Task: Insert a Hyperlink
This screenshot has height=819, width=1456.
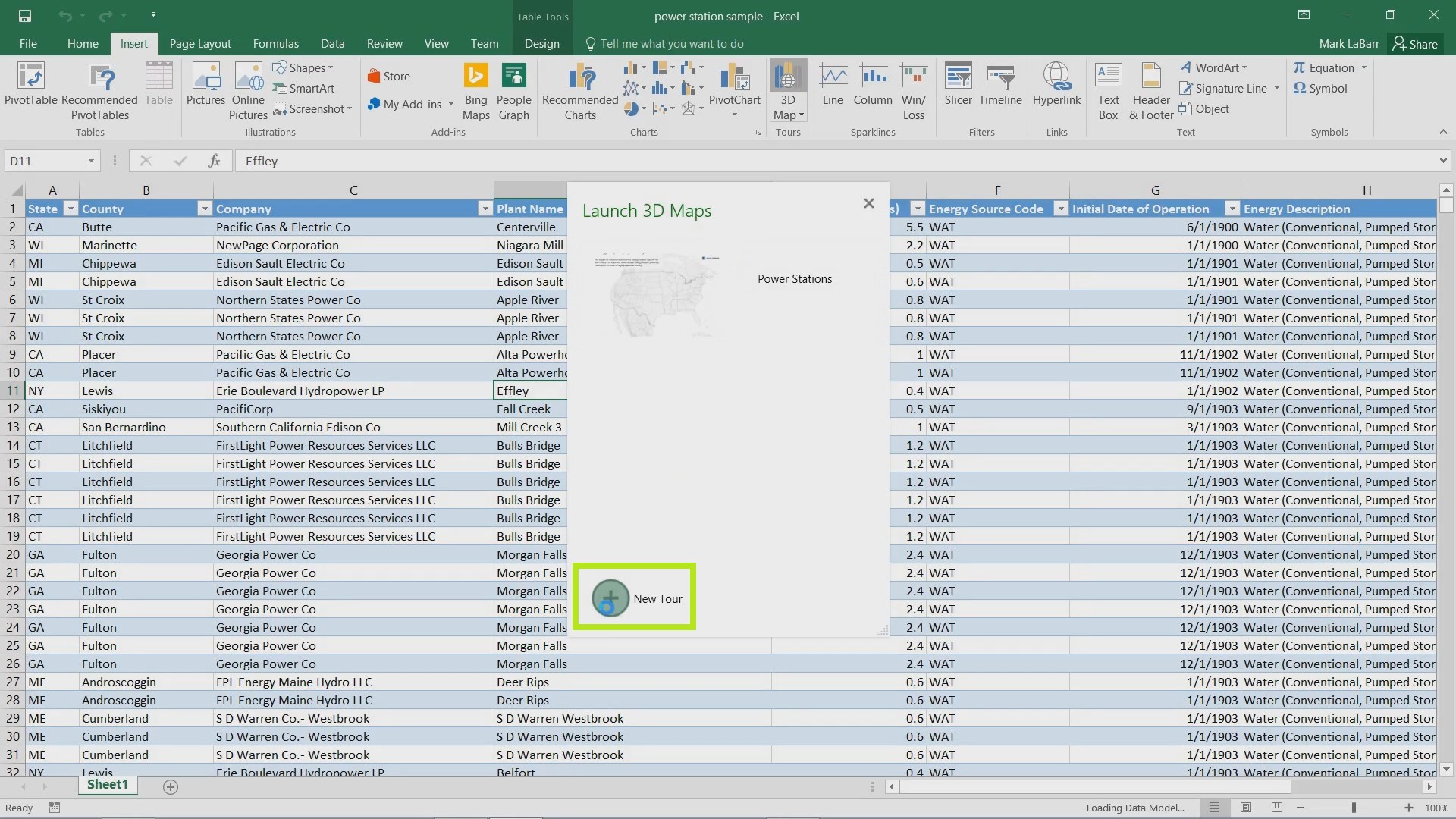Action: 1056,85
